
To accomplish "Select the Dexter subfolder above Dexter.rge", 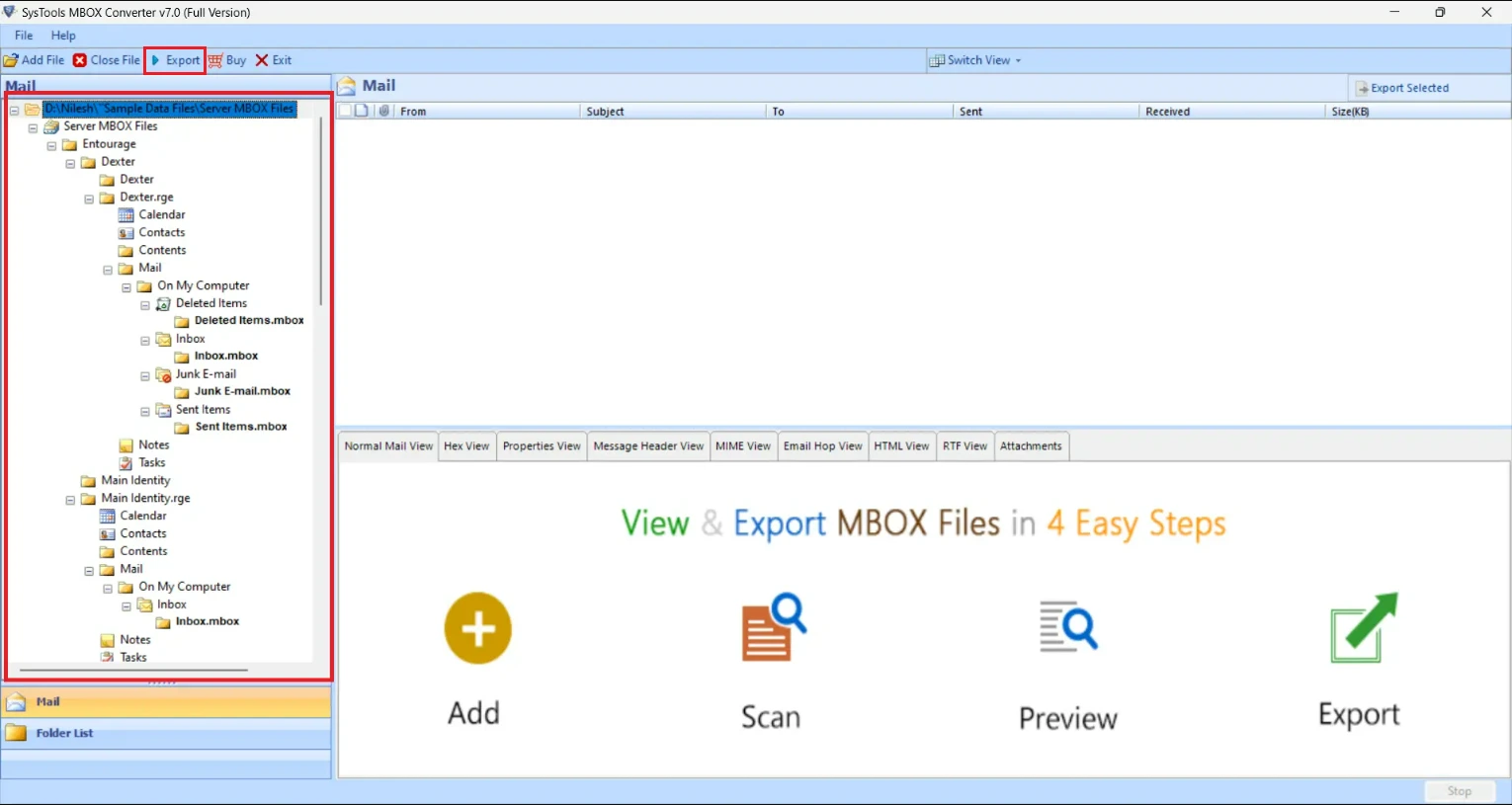I will pyautogui.click(x=136, y=180).
